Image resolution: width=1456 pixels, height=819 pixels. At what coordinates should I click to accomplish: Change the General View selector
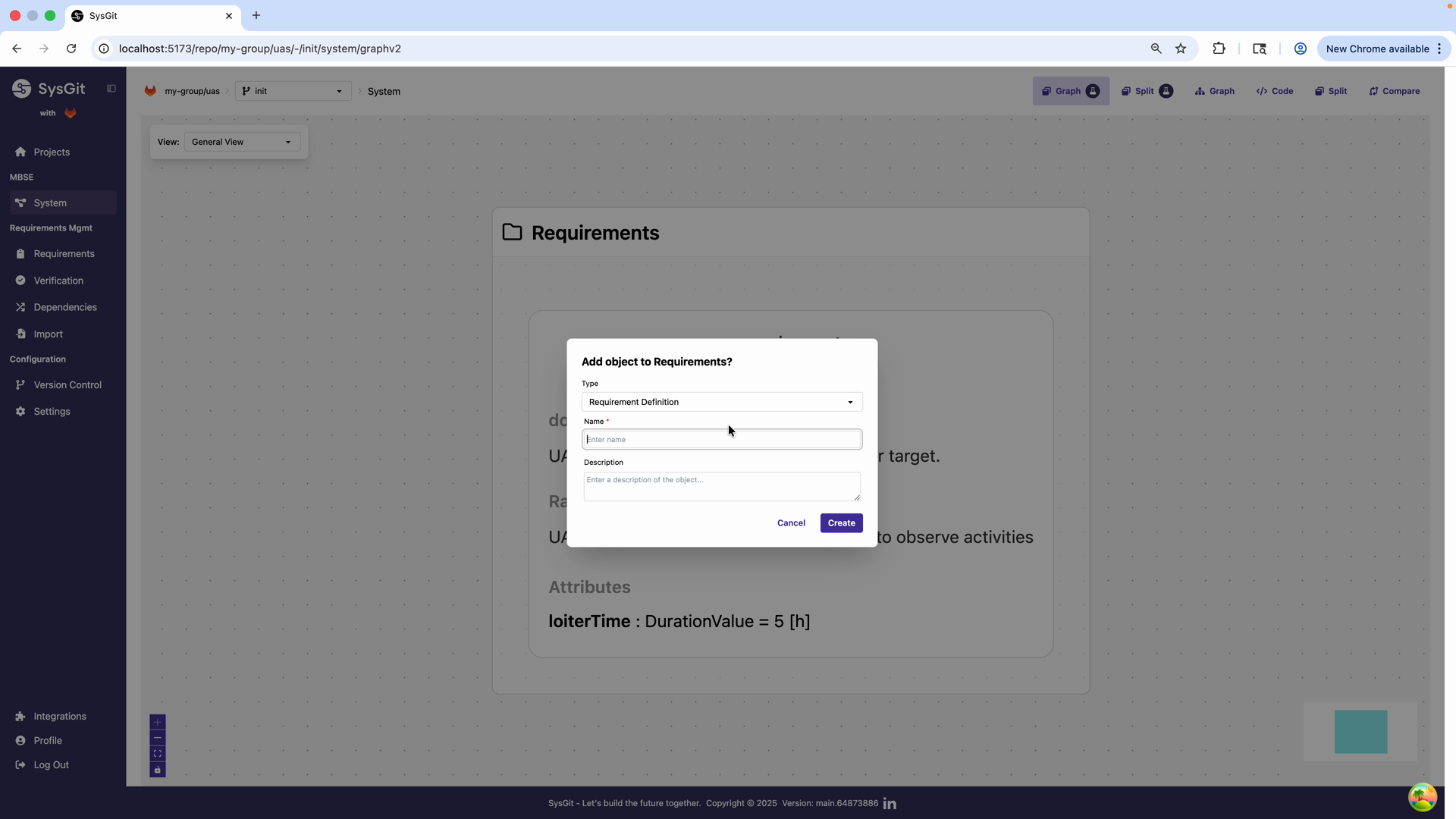[241, 142]
